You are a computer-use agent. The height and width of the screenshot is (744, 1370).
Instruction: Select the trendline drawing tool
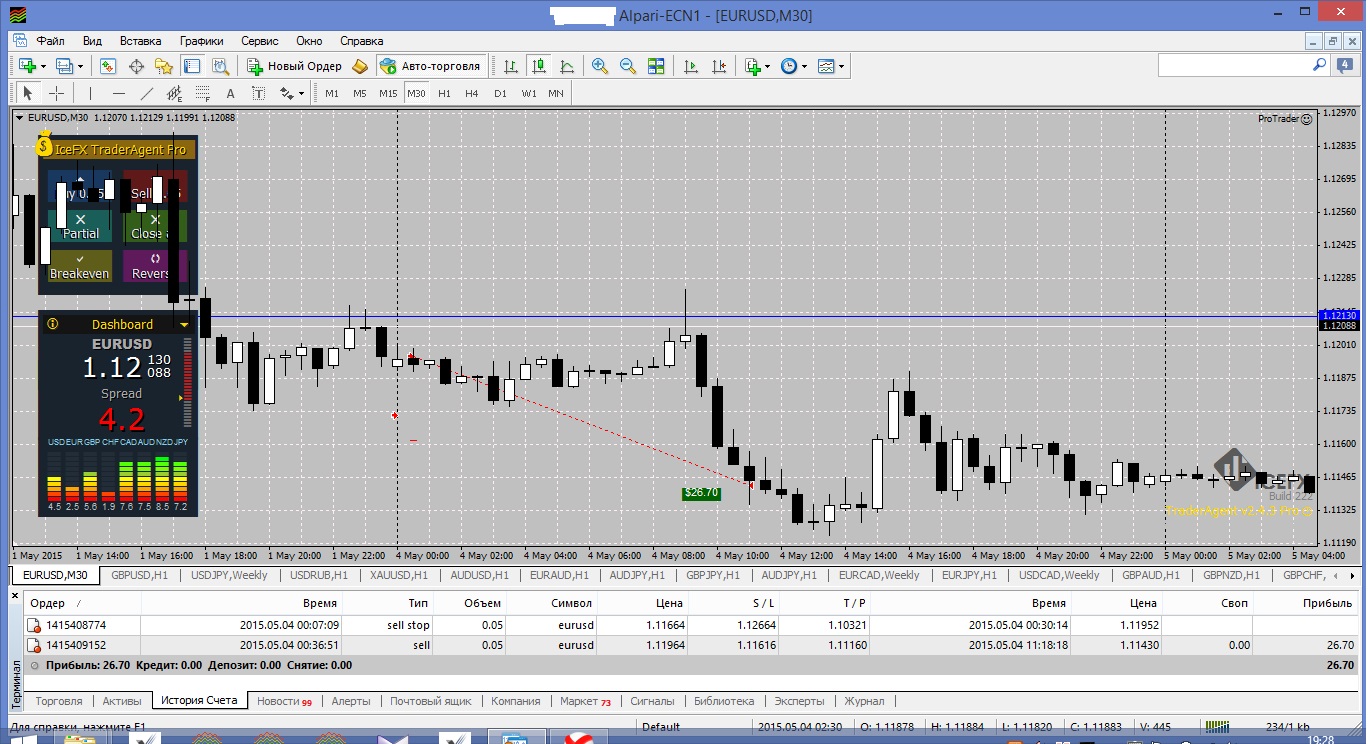(147, 93)
